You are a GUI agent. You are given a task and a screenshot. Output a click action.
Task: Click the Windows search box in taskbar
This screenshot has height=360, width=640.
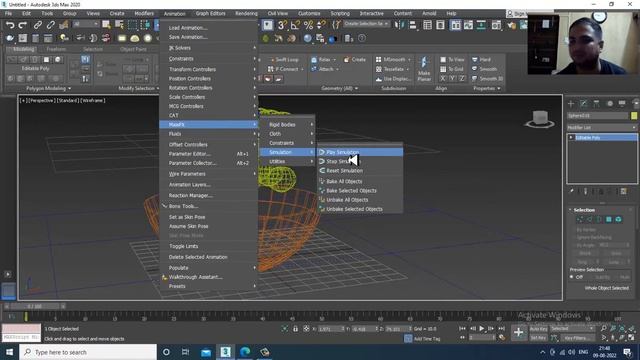[x=88, y=352]
